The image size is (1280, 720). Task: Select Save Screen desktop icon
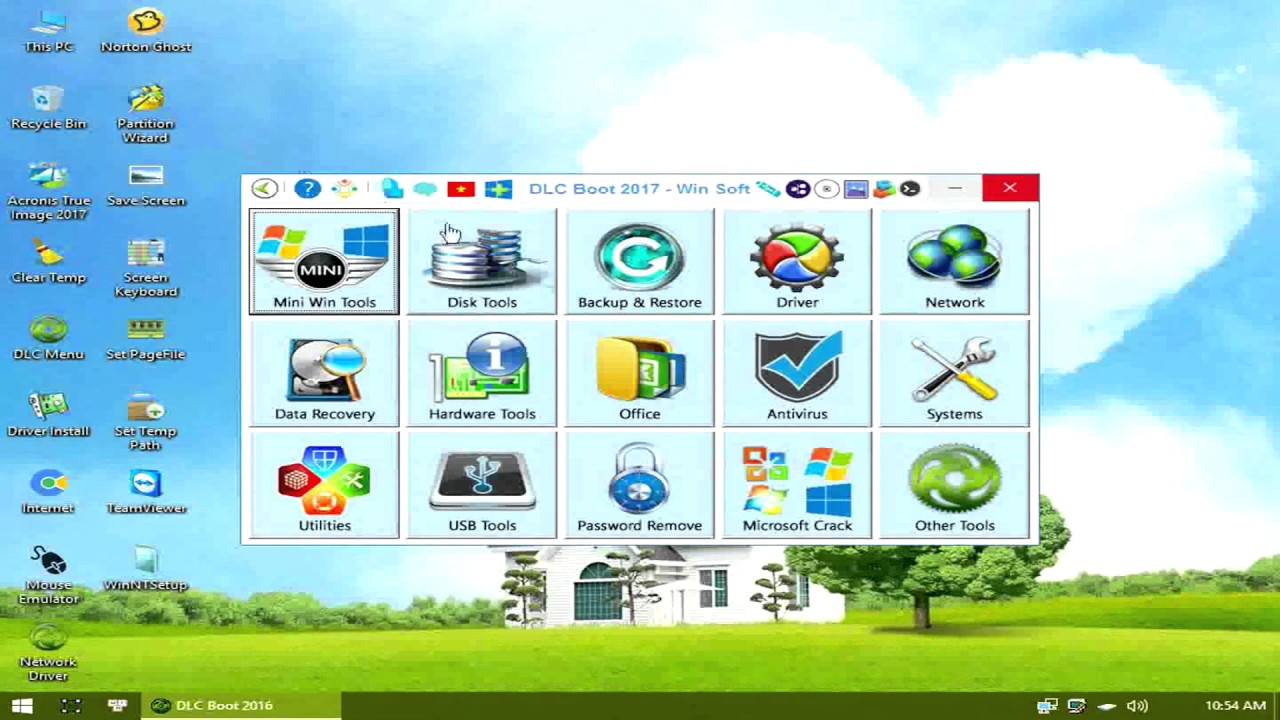[x=146, y=185]
